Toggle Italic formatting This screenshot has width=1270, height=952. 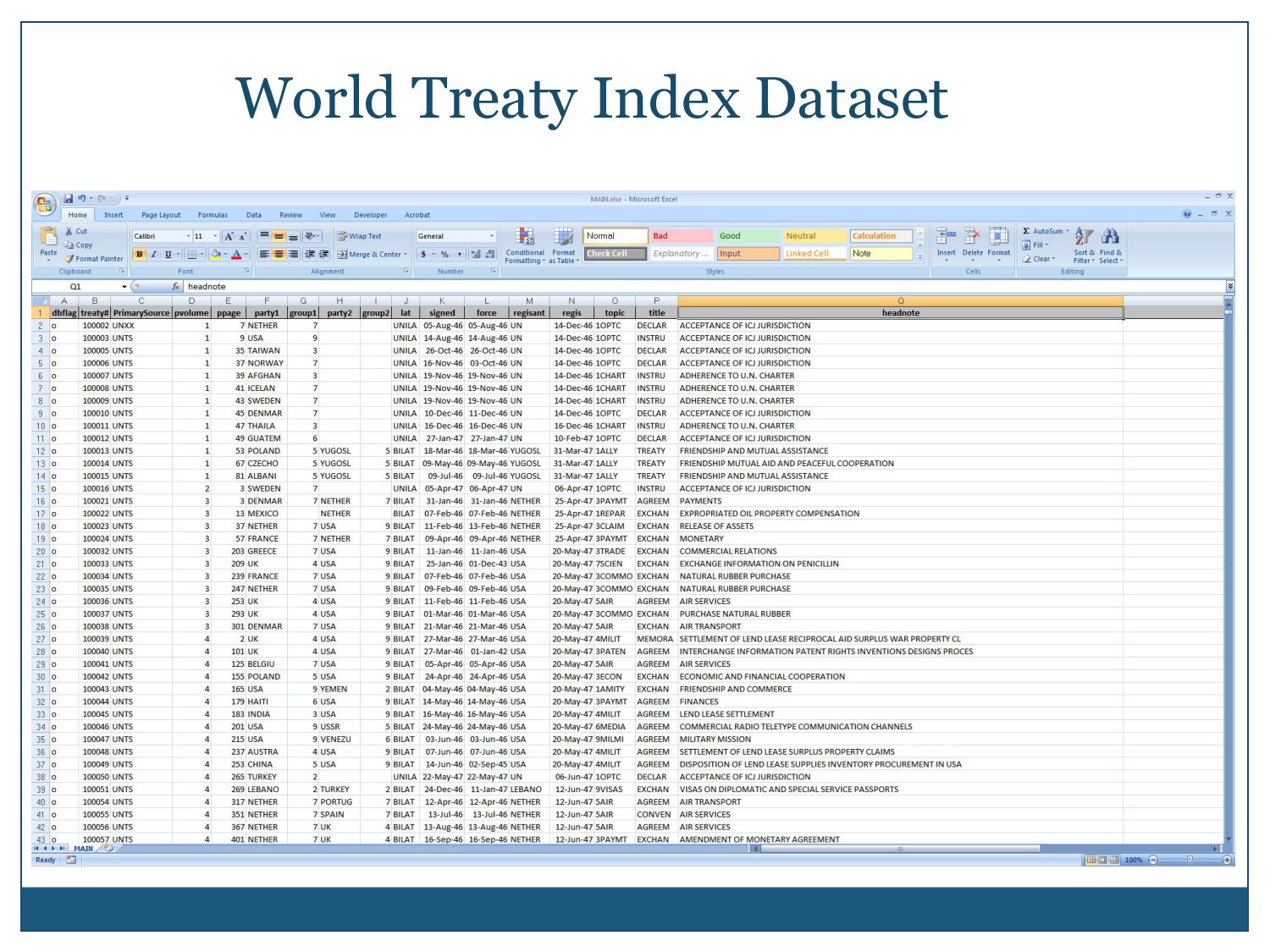click(153, 255)
